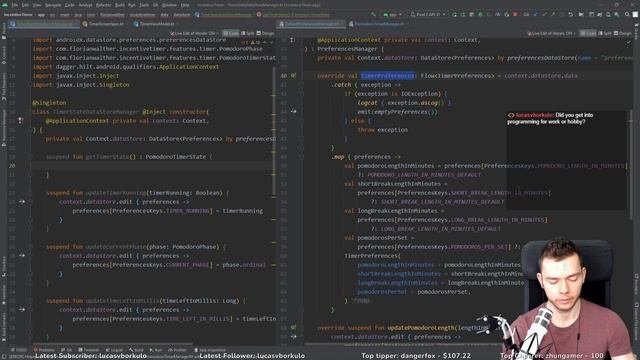Click the green rerun app icon
Image resolution: width=640 pixels, height=360 pixels.
454,14
